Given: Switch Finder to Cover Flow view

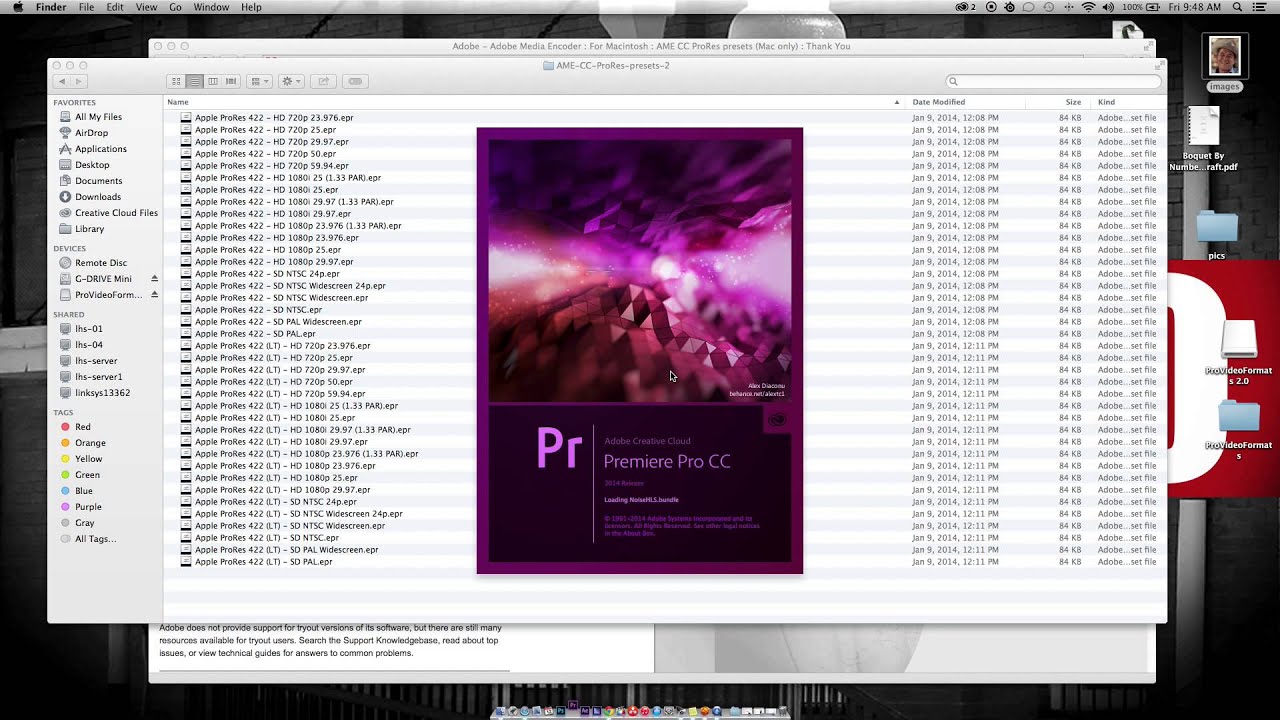Looking at the screenshot, I should (x=231, y=81).
